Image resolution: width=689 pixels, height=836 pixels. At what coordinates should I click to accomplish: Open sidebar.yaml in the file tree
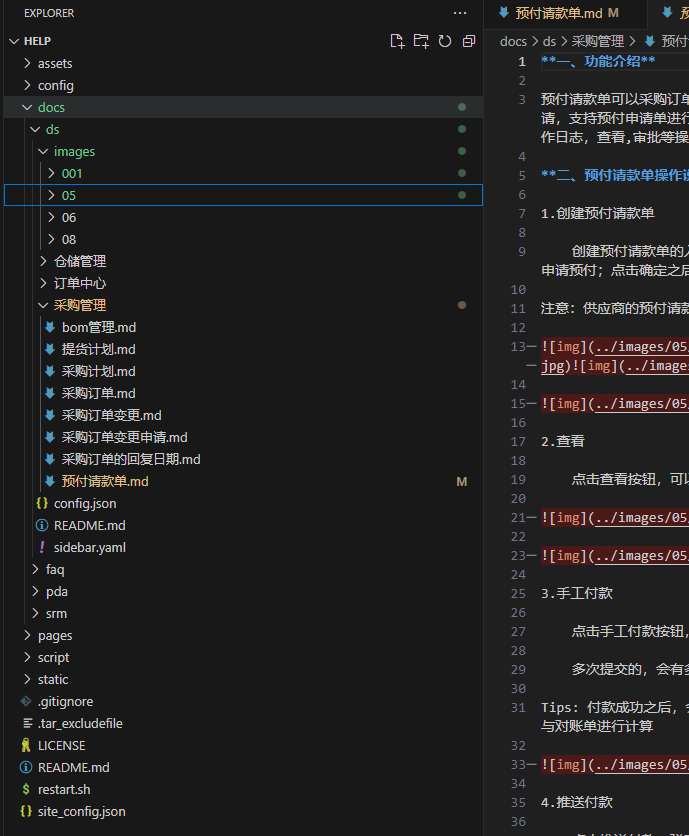[89, 547]
